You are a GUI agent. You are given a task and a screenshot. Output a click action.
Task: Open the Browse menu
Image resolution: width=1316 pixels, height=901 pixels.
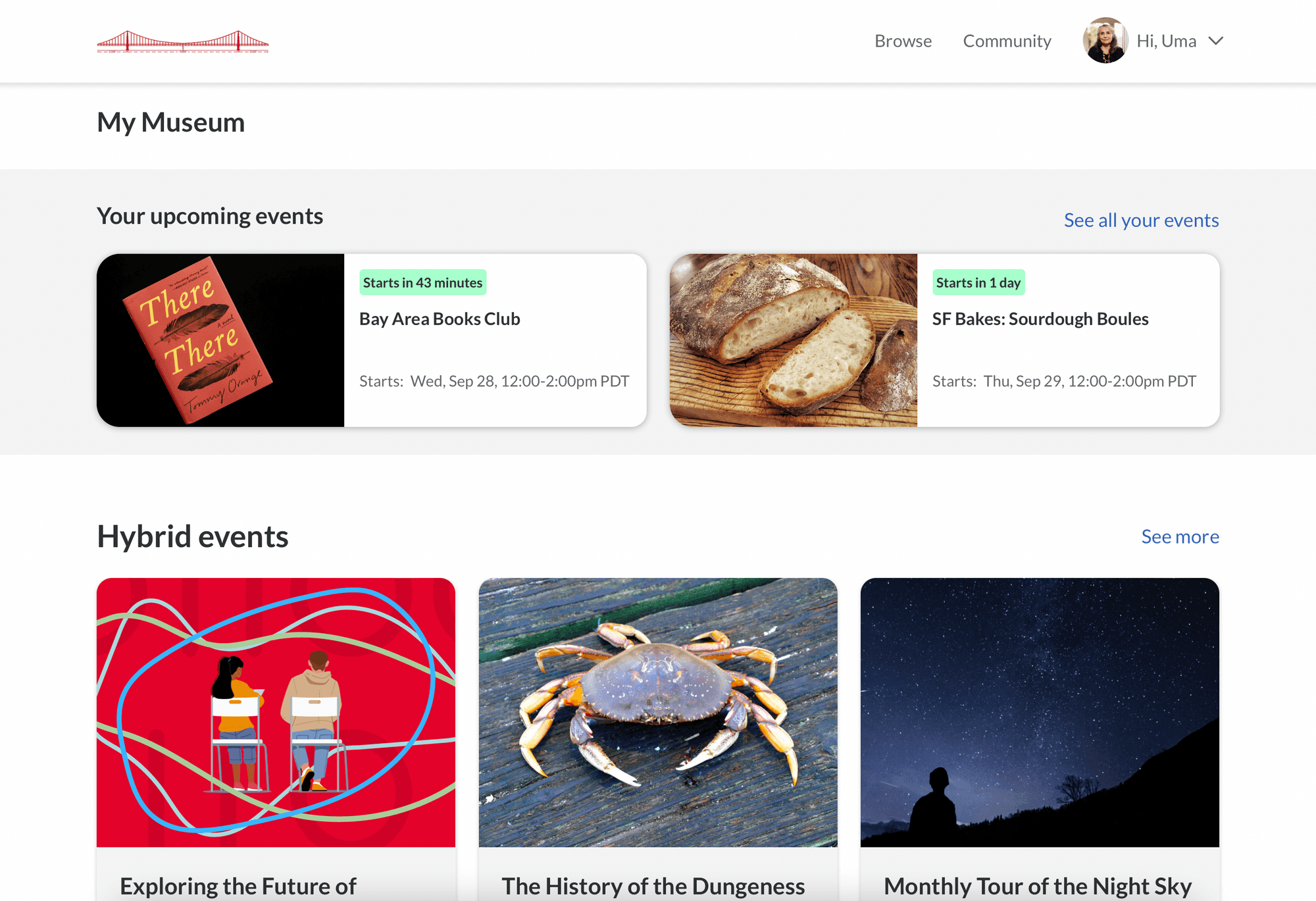click(x=903, y=41)
